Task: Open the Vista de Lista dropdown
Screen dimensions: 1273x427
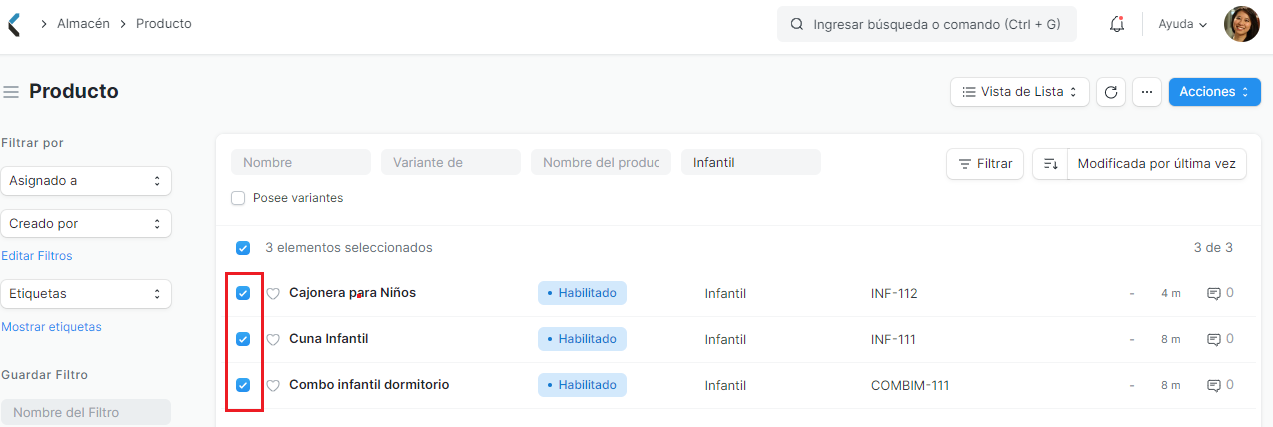Action: point(1019,92)
